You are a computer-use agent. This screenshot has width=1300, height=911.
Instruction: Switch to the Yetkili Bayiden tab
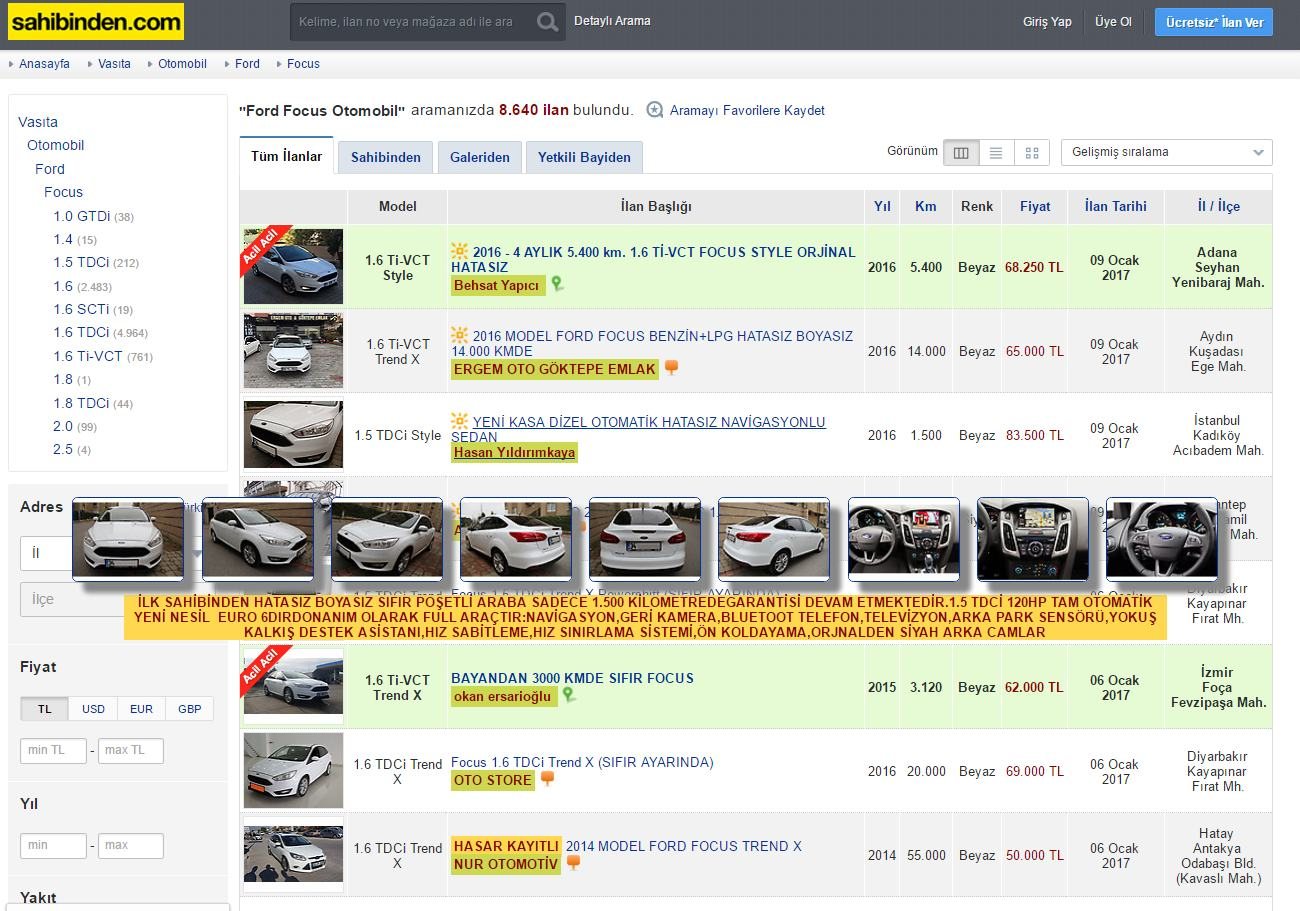click(584, 157)
